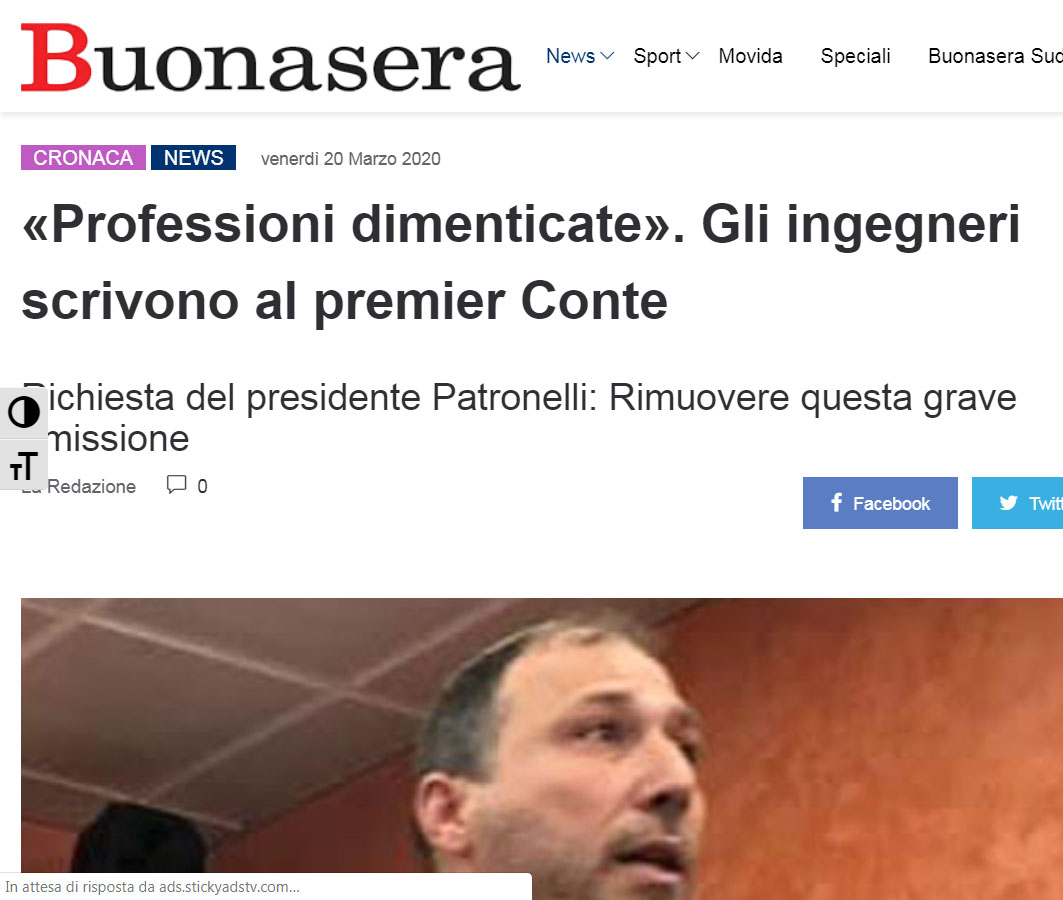
Task: Select the CRONACA category tag
Action: tap(83, 157)
